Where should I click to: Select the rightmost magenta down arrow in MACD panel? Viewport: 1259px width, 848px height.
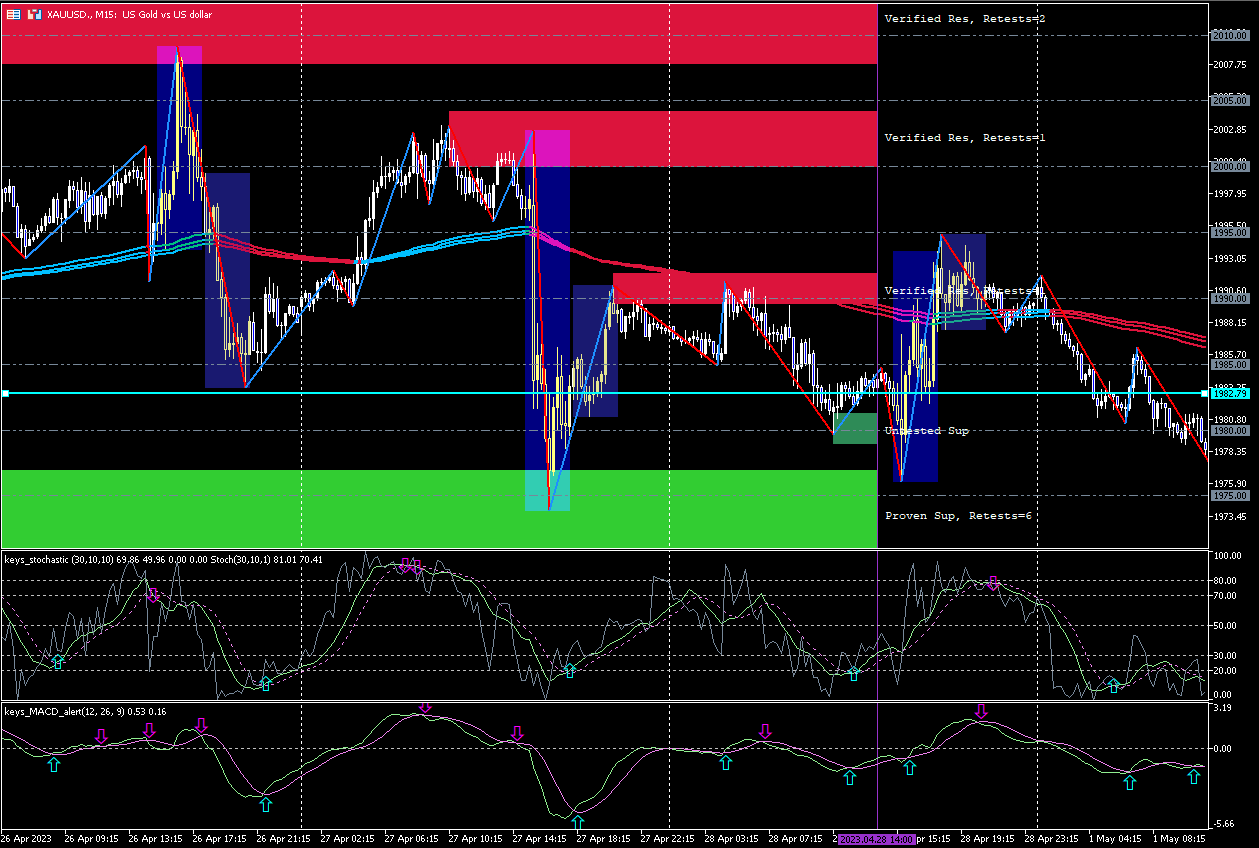tap(981, 711)
